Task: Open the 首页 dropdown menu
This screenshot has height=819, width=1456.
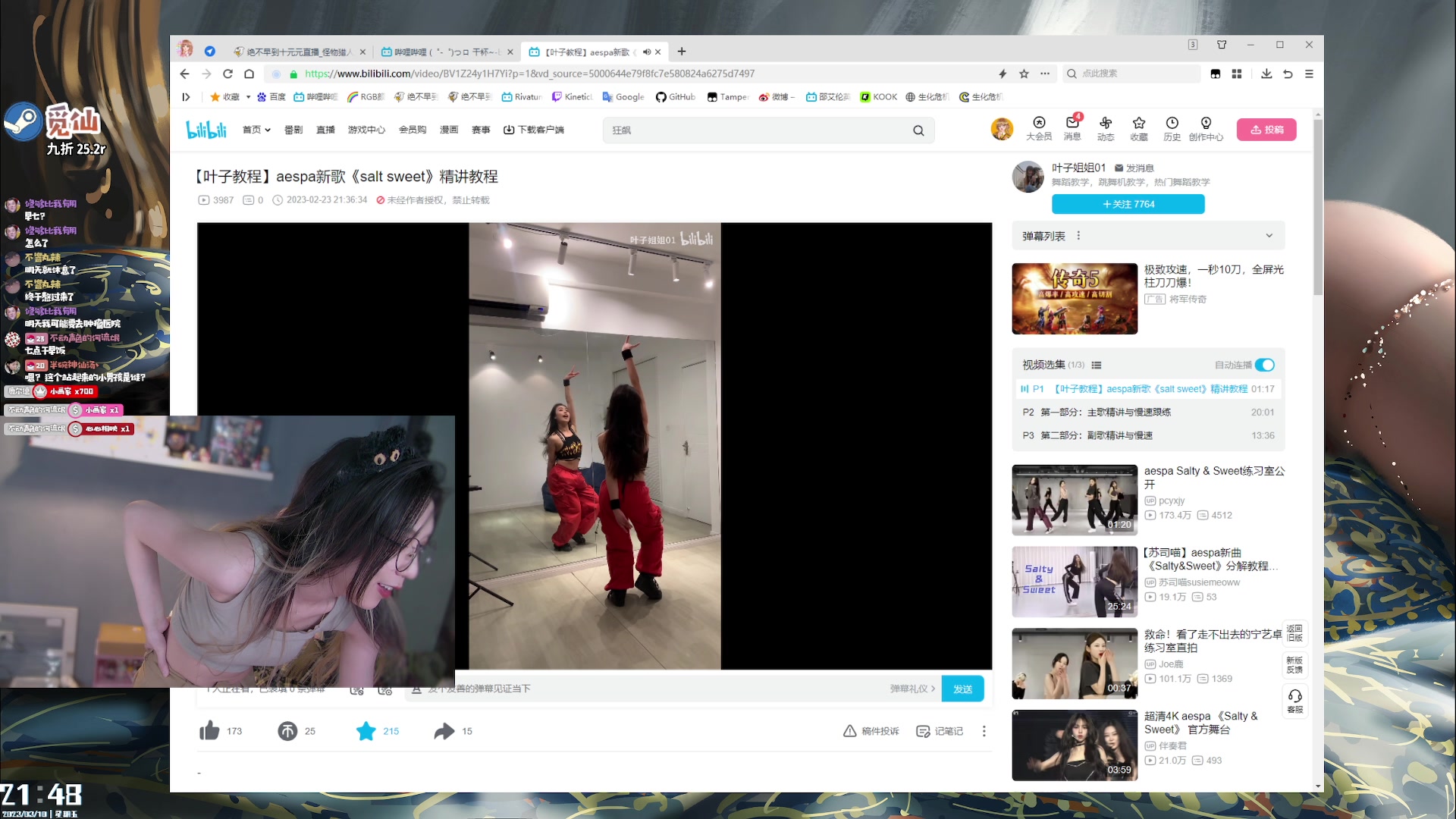Action: (x=256, y=130)
